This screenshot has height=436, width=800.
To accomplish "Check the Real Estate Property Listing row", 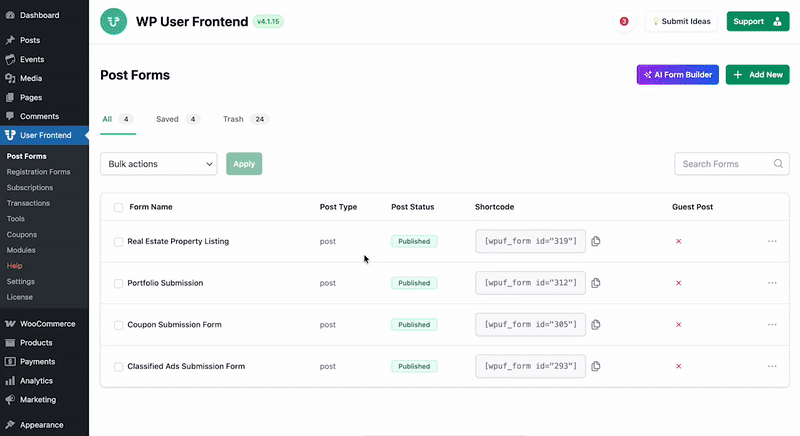I will (x=118, y=242).
